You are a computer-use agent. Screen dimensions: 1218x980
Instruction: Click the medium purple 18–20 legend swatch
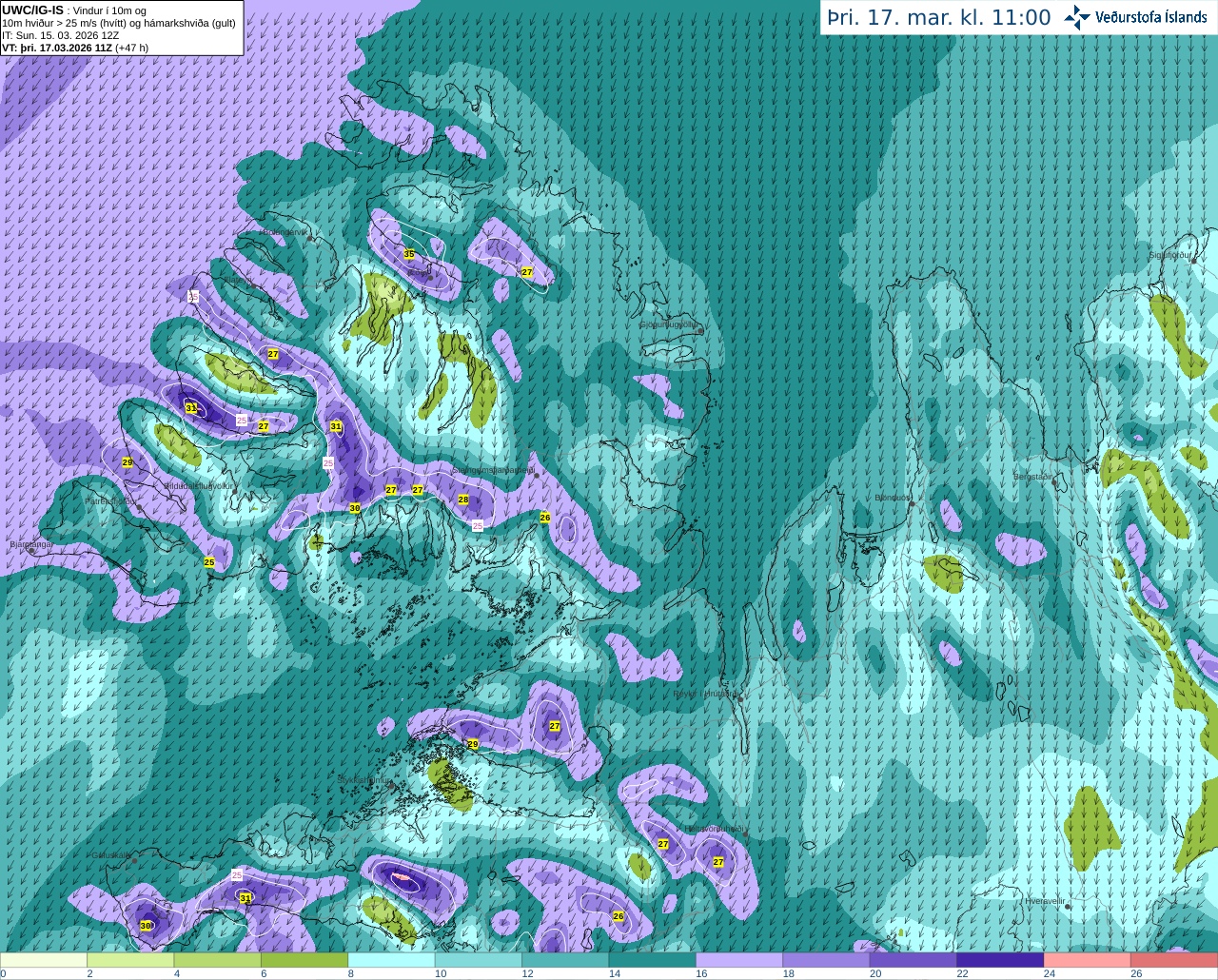tap(827, 960)
